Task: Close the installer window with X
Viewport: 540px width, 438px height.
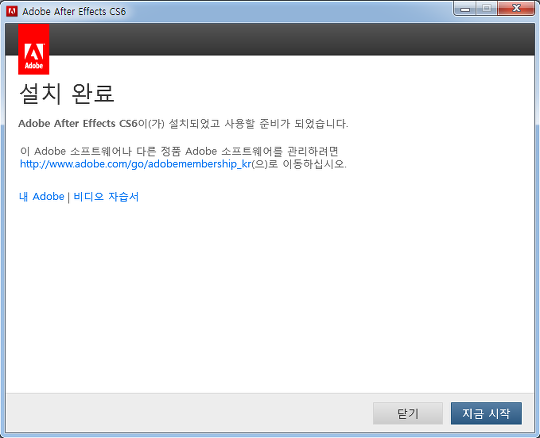Action: pos(516,9)
